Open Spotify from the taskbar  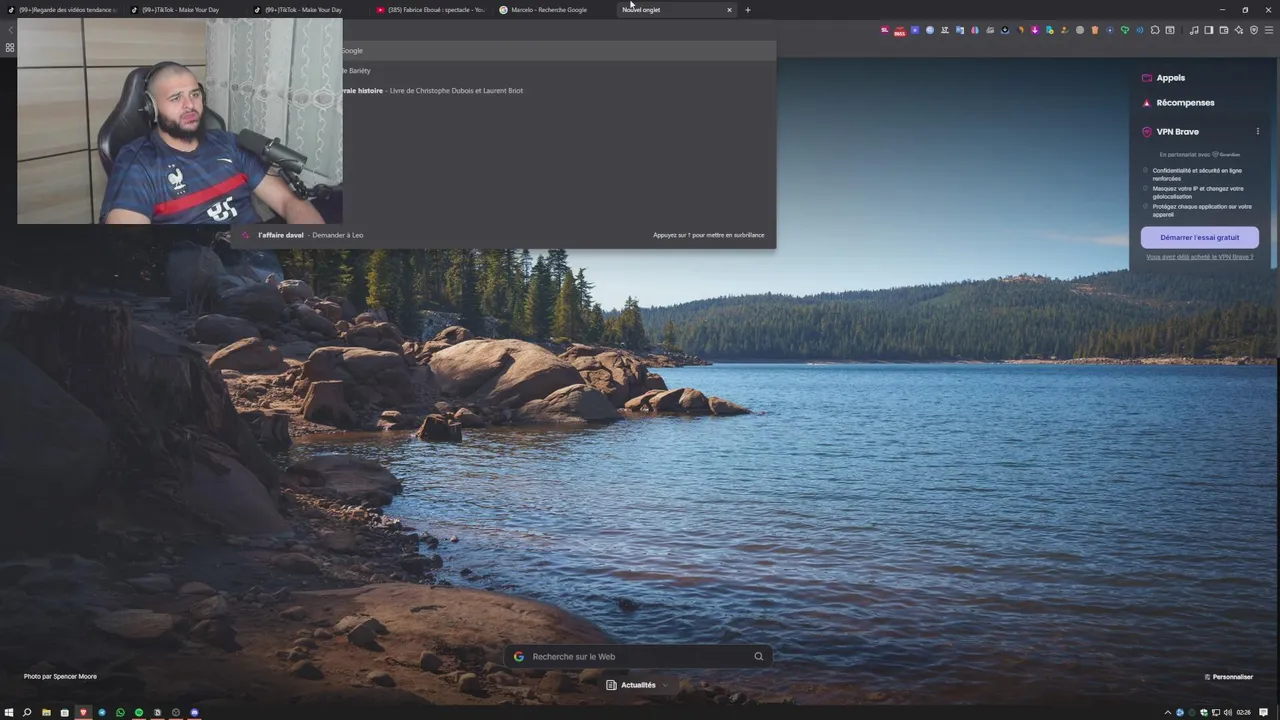pyautogui.click(x=139, y=712)
